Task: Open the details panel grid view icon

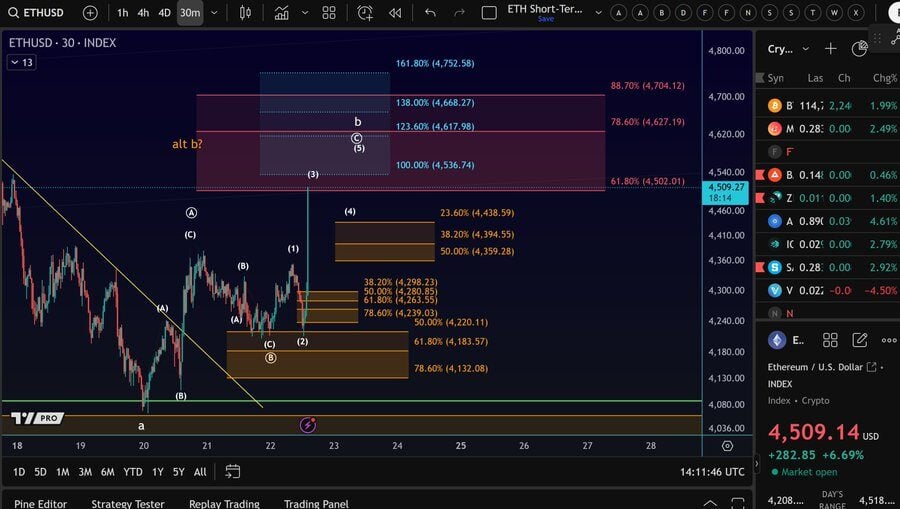Action: tap(830, 340)
